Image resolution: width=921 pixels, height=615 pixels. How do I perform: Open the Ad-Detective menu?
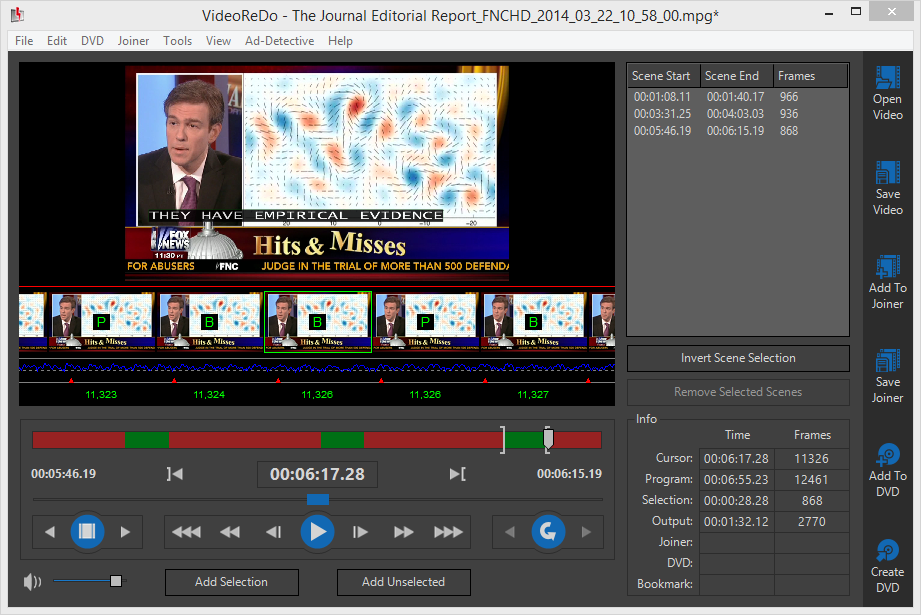(280, 41)
